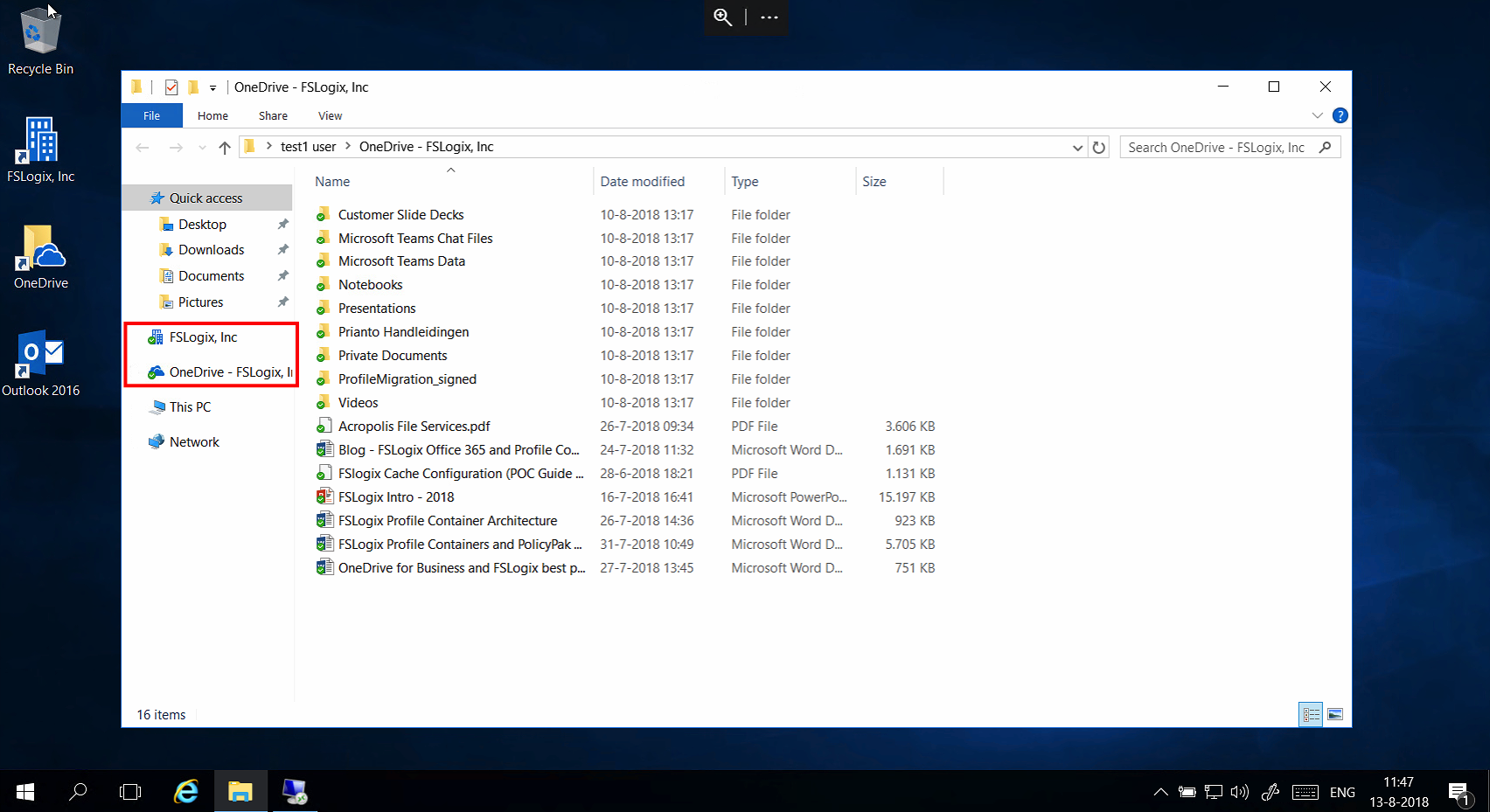The height and width of the screenshot is (812, 1490).
Task: Open the OneDrive desktop shortcut
Action: pyautogui.click(x=40, y=257)
